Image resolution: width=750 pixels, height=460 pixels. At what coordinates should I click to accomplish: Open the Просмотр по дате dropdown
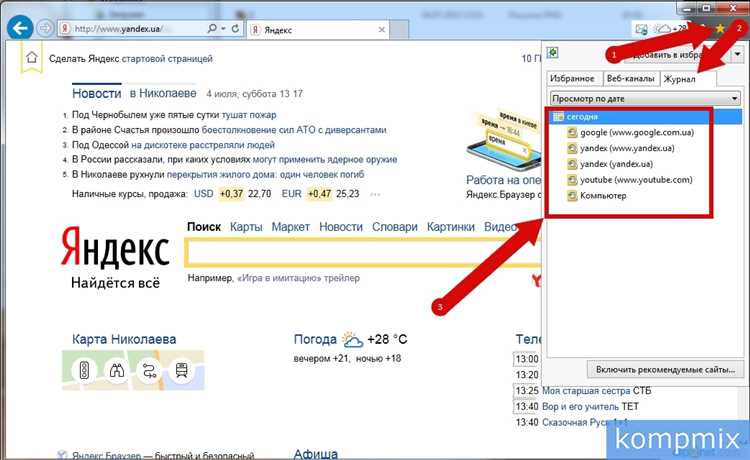[645, 99]
